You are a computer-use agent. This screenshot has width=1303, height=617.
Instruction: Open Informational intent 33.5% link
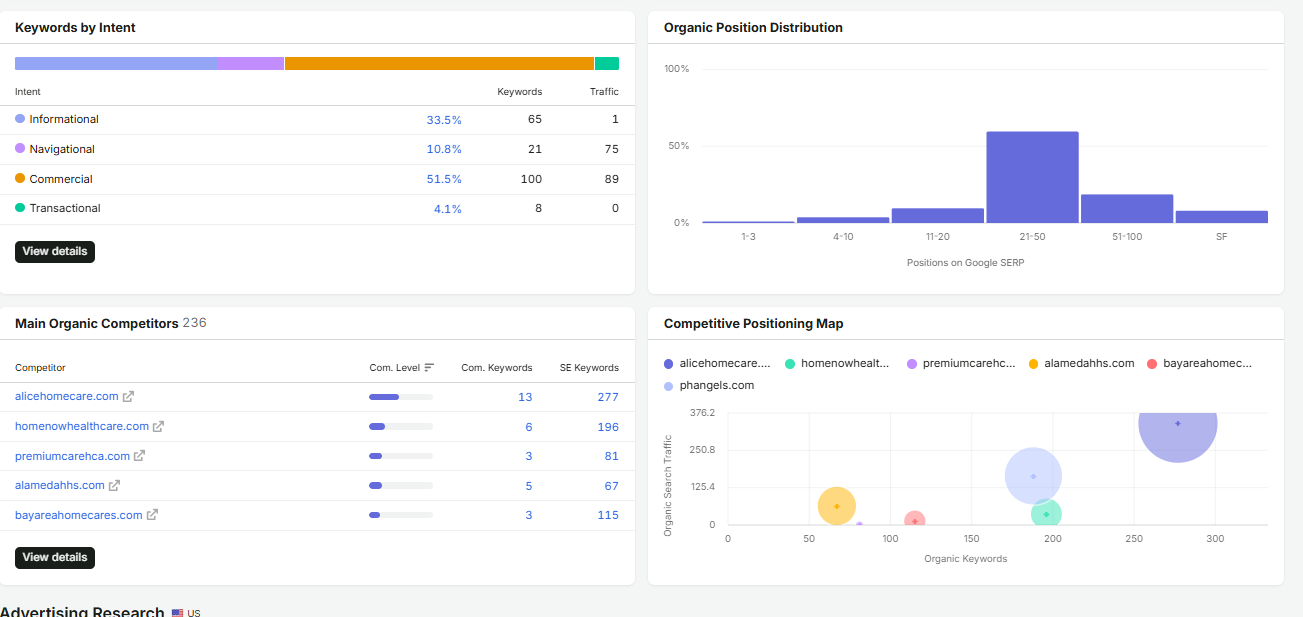coord(444,120)
